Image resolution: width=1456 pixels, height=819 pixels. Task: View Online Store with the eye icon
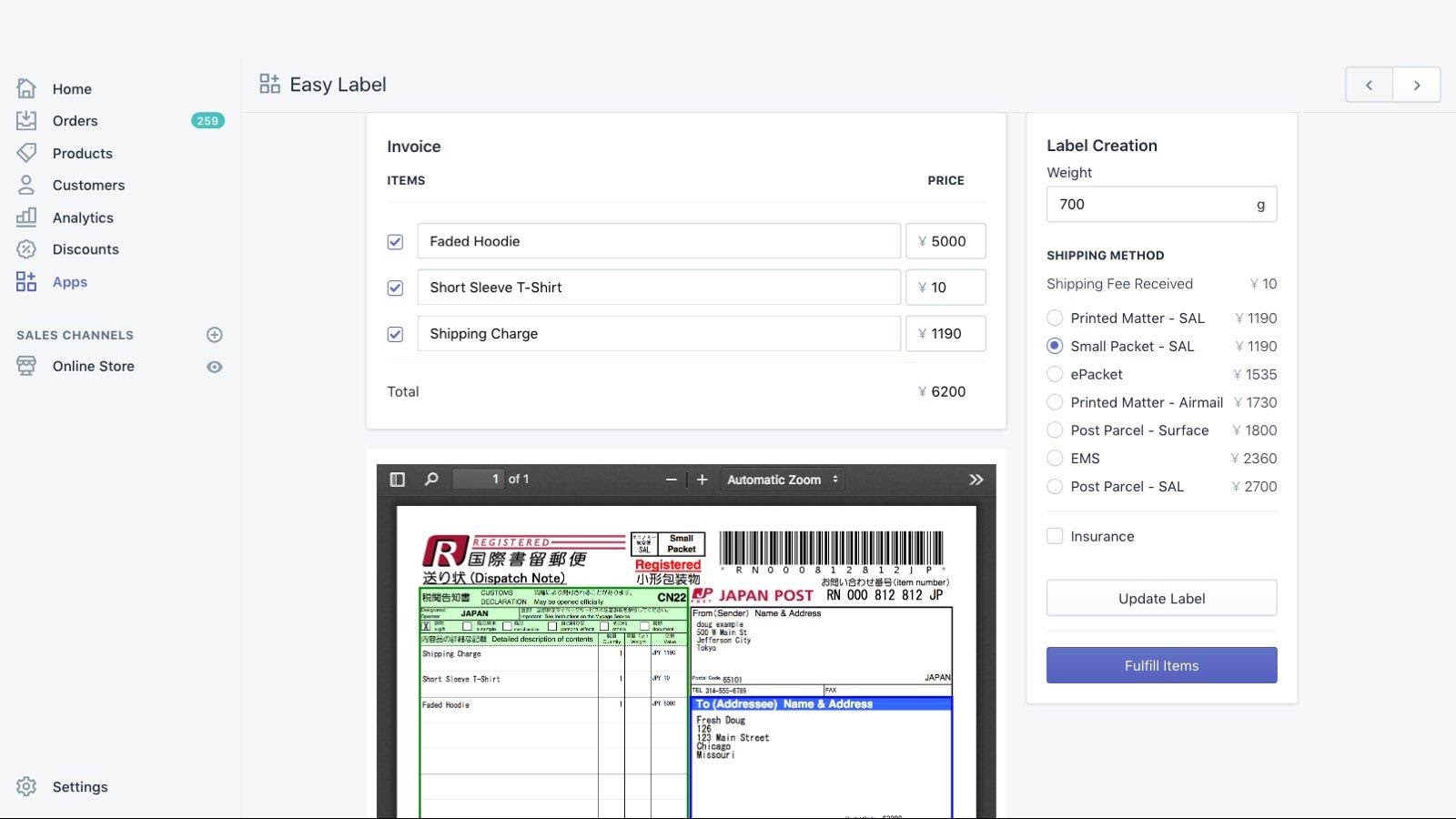pyautogui.click(x=215, y=367)
